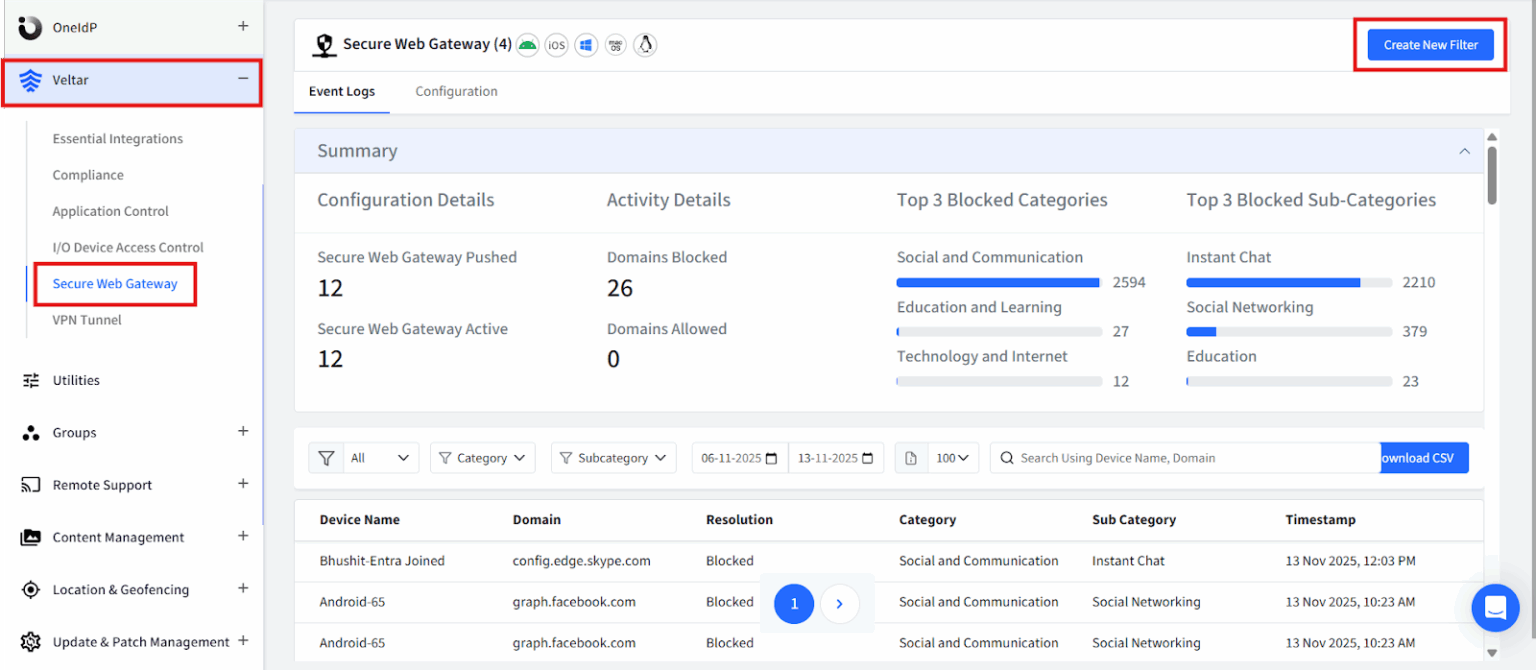The height and width of the screenshot is (670, 1536).
Task: Go to next page of results
Action: point(839,604)
